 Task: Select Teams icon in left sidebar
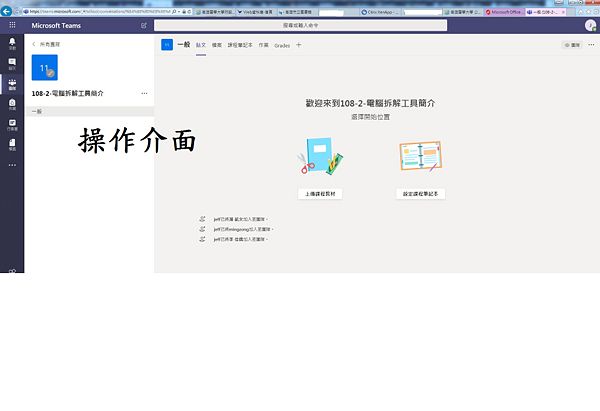point(12,86)
